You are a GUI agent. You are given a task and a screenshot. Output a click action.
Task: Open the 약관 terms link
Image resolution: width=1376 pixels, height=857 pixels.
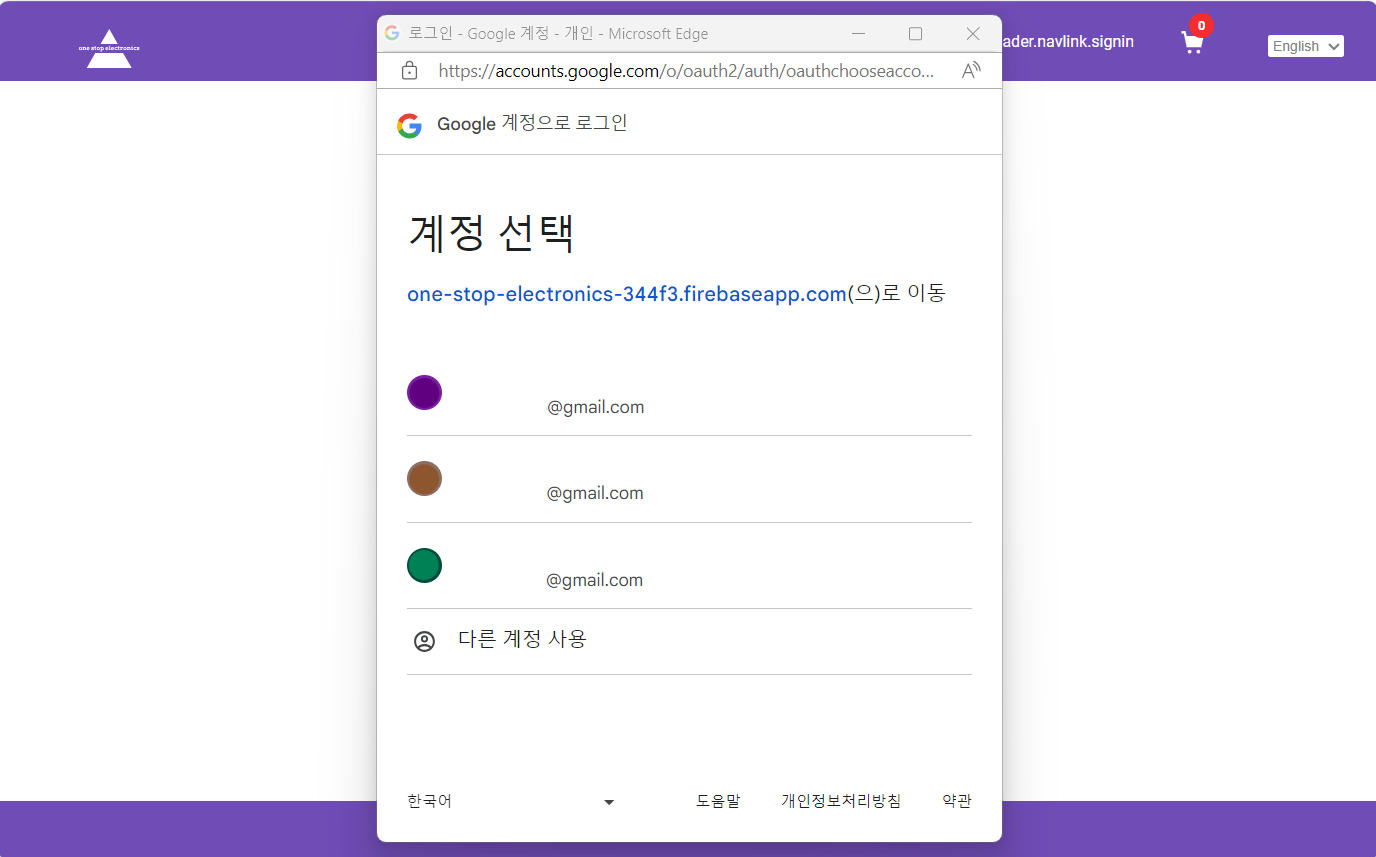957,801
